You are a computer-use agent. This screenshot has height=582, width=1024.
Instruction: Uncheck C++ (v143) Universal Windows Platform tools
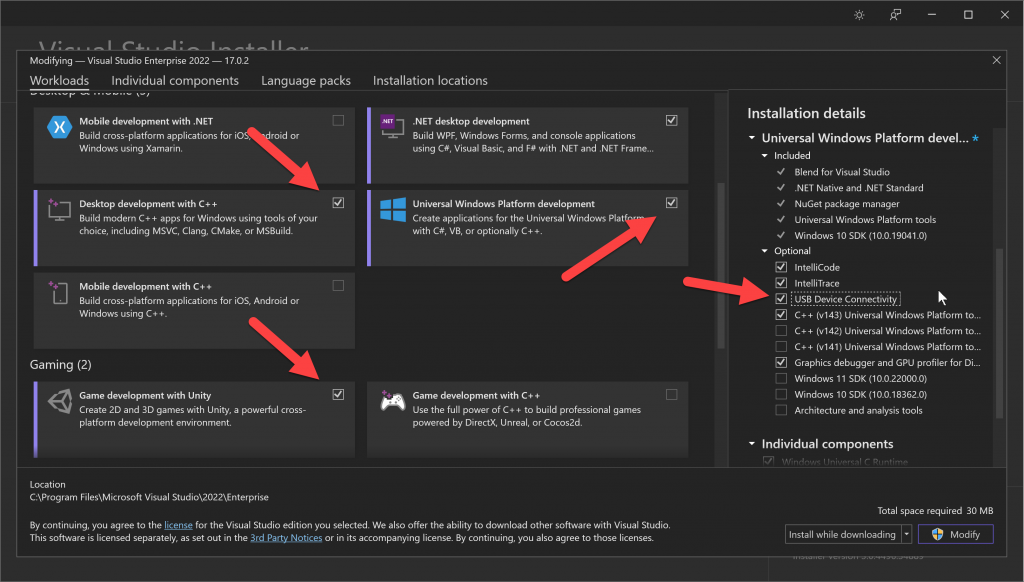pos(781,314)
